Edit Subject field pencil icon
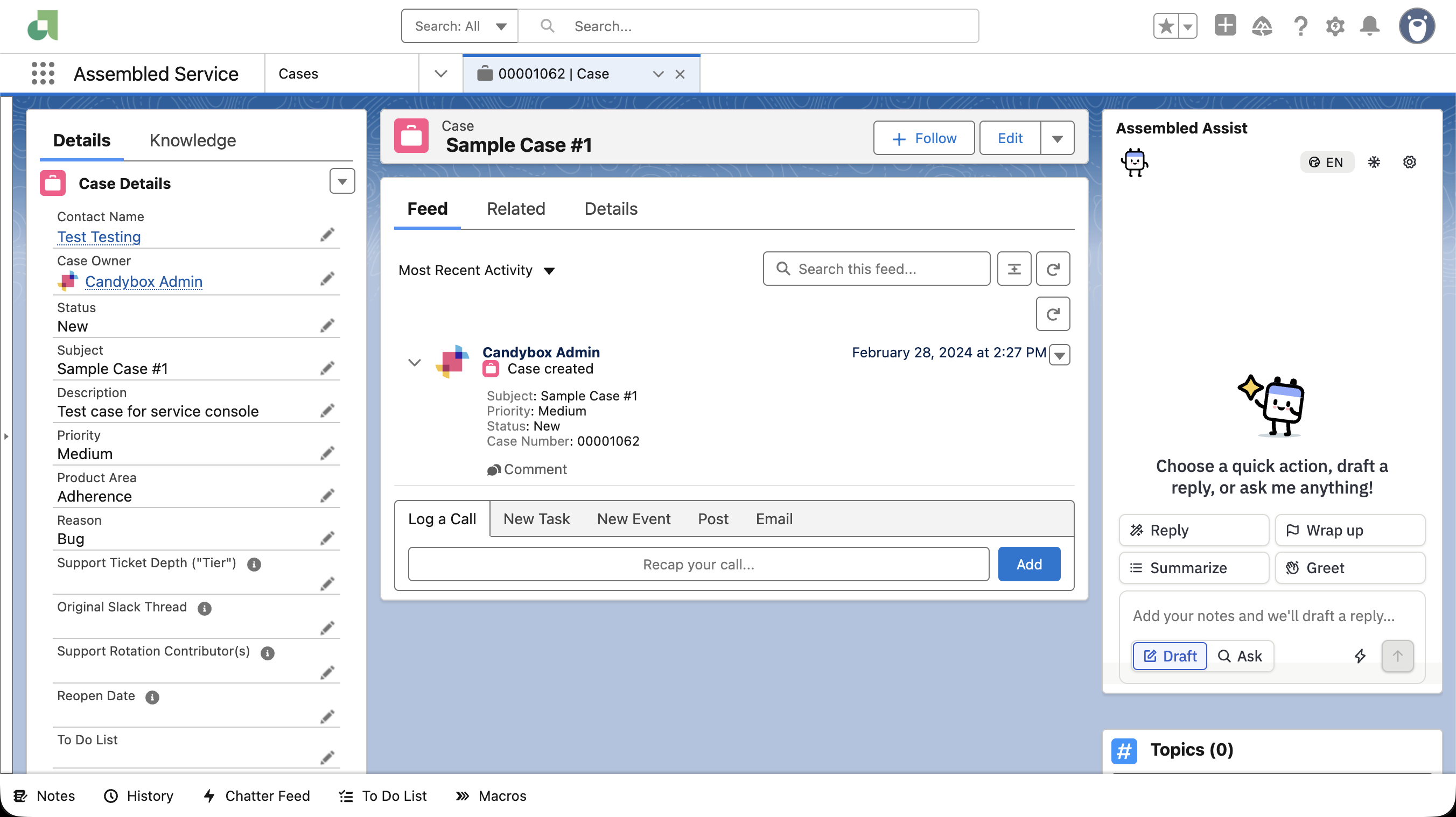Image resolution: width=1456 pixels, height=817 pixels. (x=327, y=368)
